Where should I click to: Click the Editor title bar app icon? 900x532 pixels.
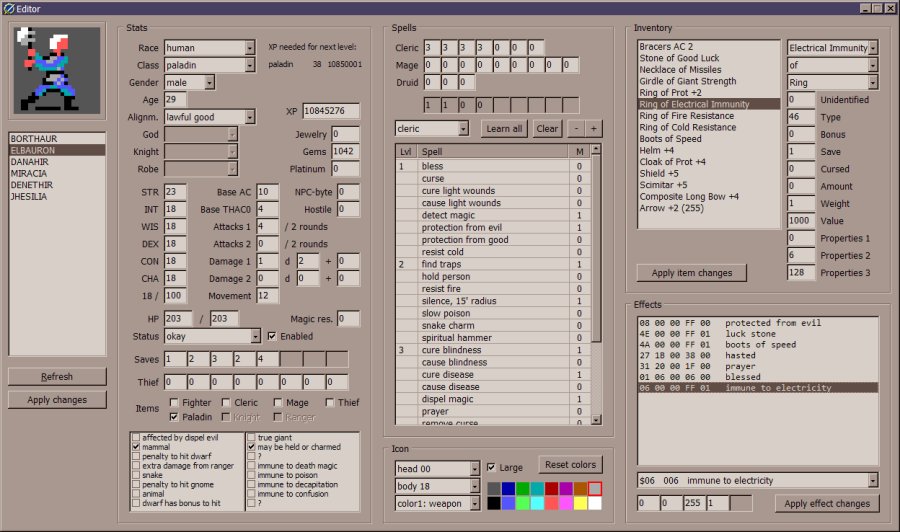coord(8,9)
